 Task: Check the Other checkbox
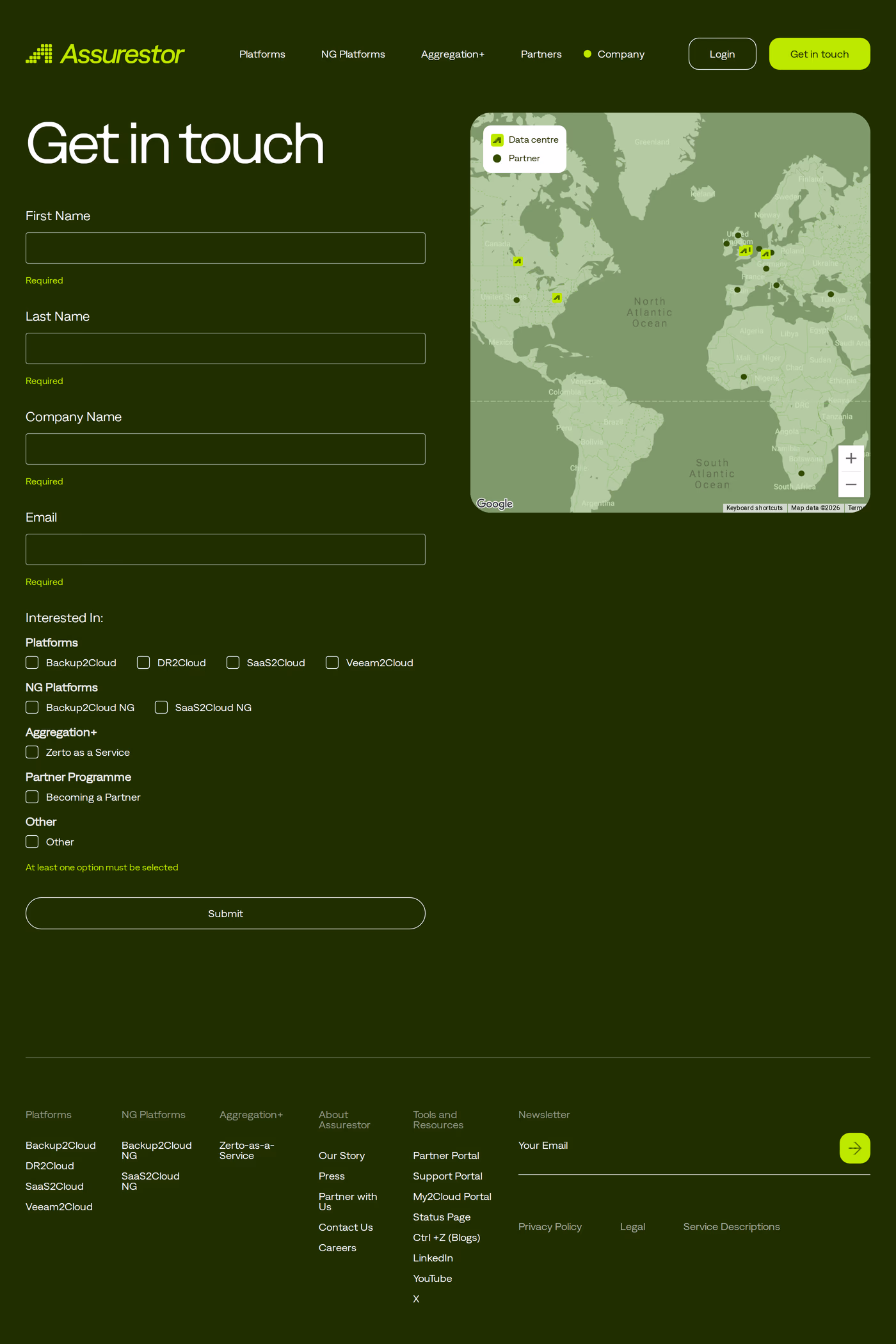point(32,842)
